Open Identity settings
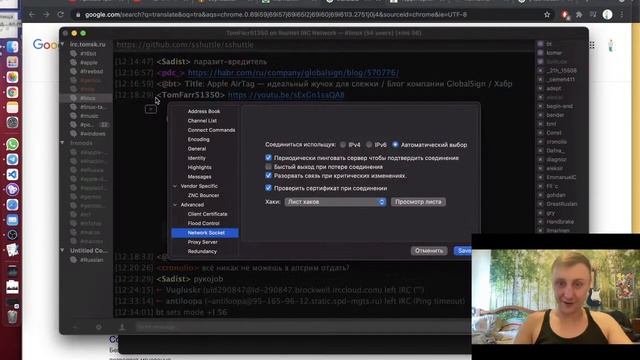The height and width of the screenshot is (360, 640). pos(196,158)
